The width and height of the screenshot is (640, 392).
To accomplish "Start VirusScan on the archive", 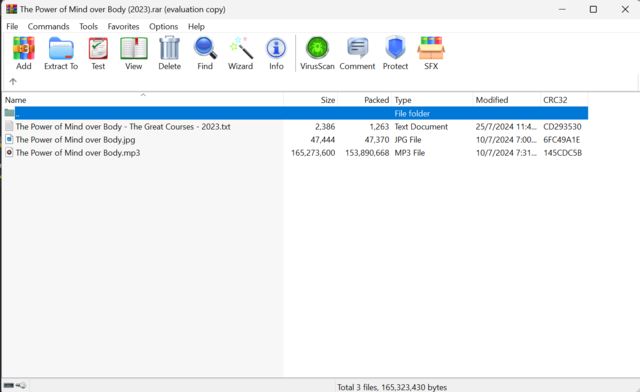I will 317,53.
